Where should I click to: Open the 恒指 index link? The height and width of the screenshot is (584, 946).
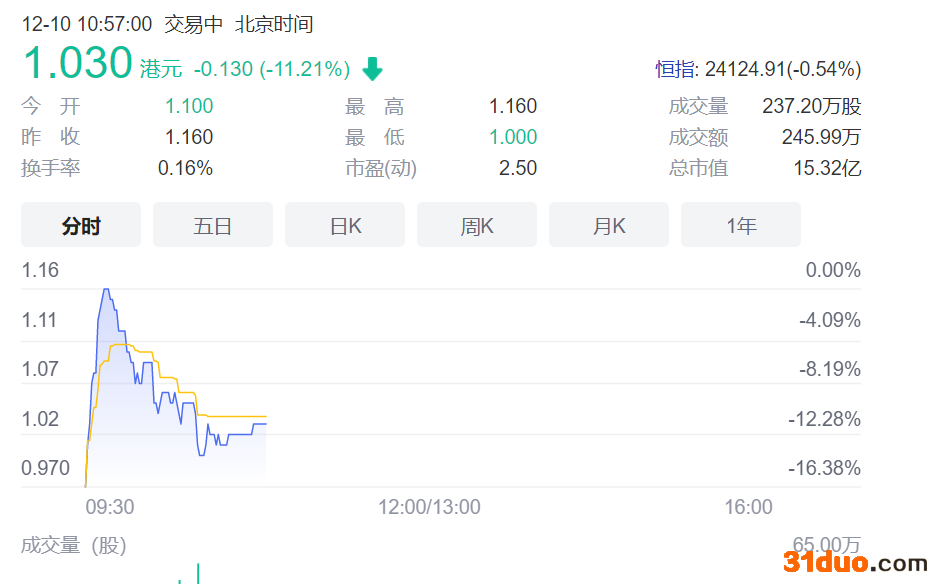(x=677, y=69)
